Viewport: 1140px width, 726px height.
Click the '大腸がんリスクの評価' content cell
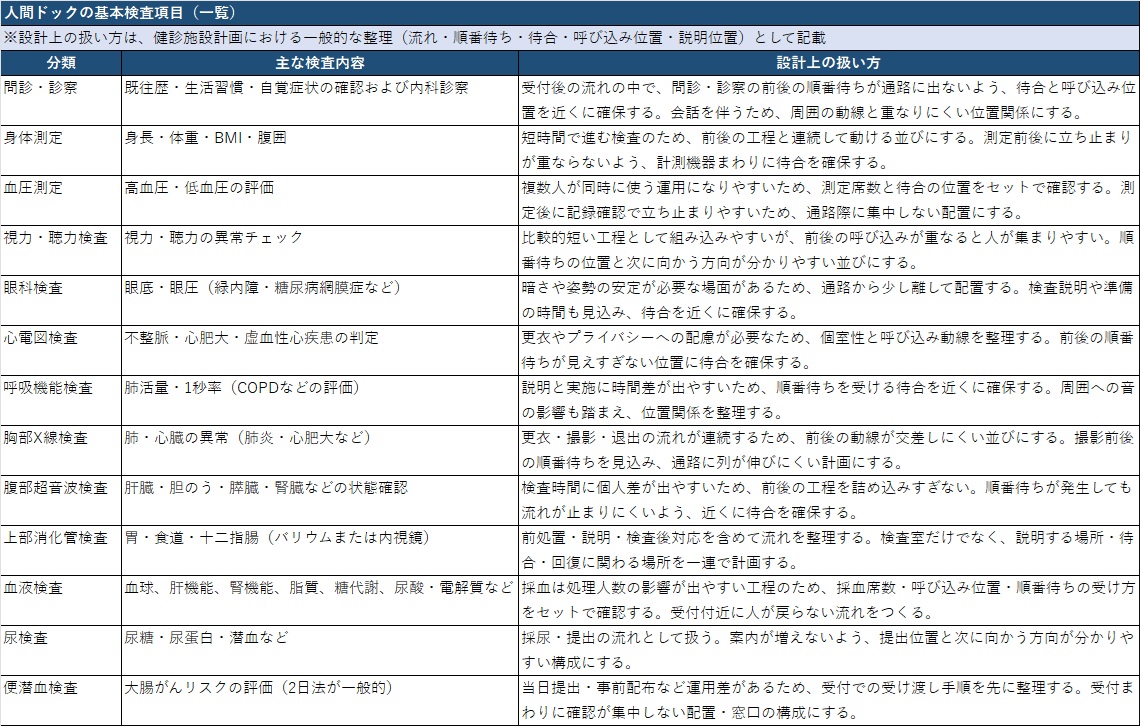257,687
